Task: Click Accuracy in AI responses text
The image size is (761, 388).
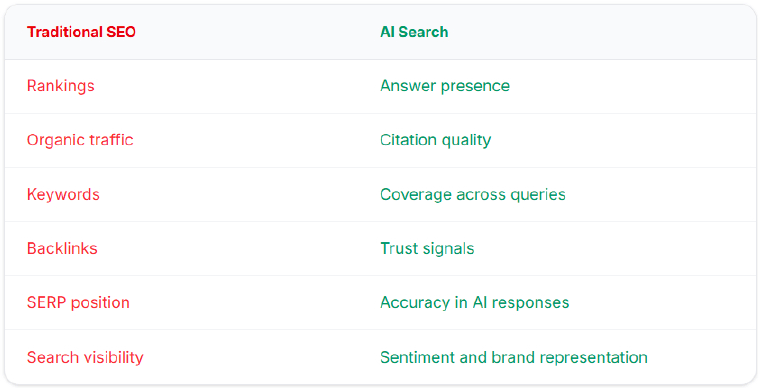Action: pyautogui.click(x=475, y=303)
